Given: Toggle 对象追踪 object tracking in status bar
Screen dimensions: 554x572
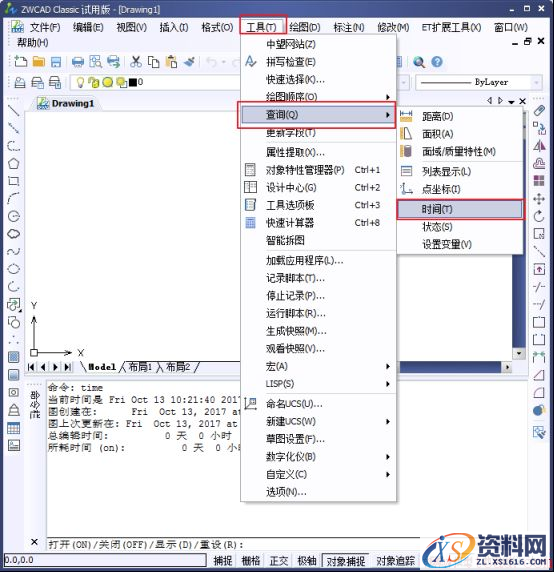Looking at the screenshot, I should point(395,561).
